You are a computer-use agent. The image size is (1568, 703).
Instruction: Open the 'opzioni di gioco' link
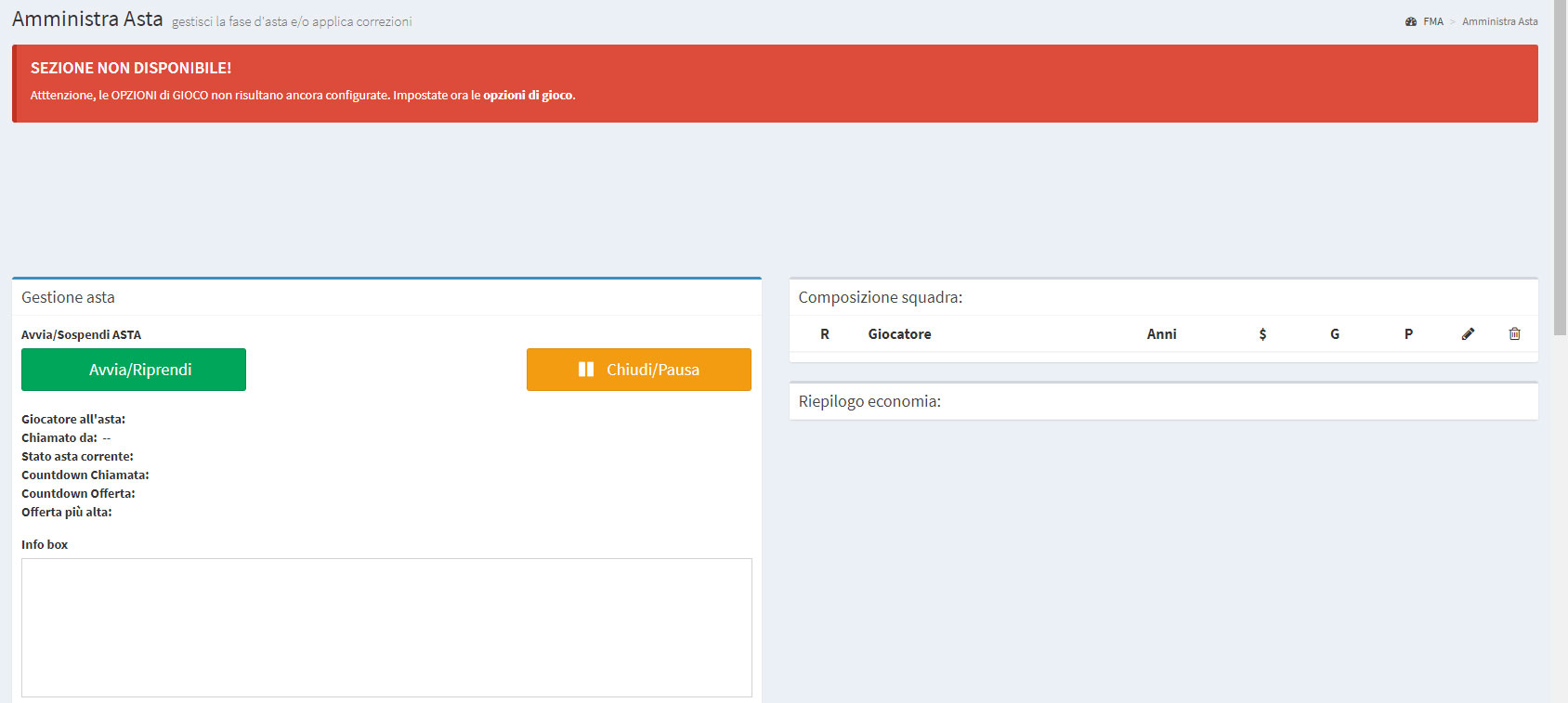point(528,96)
